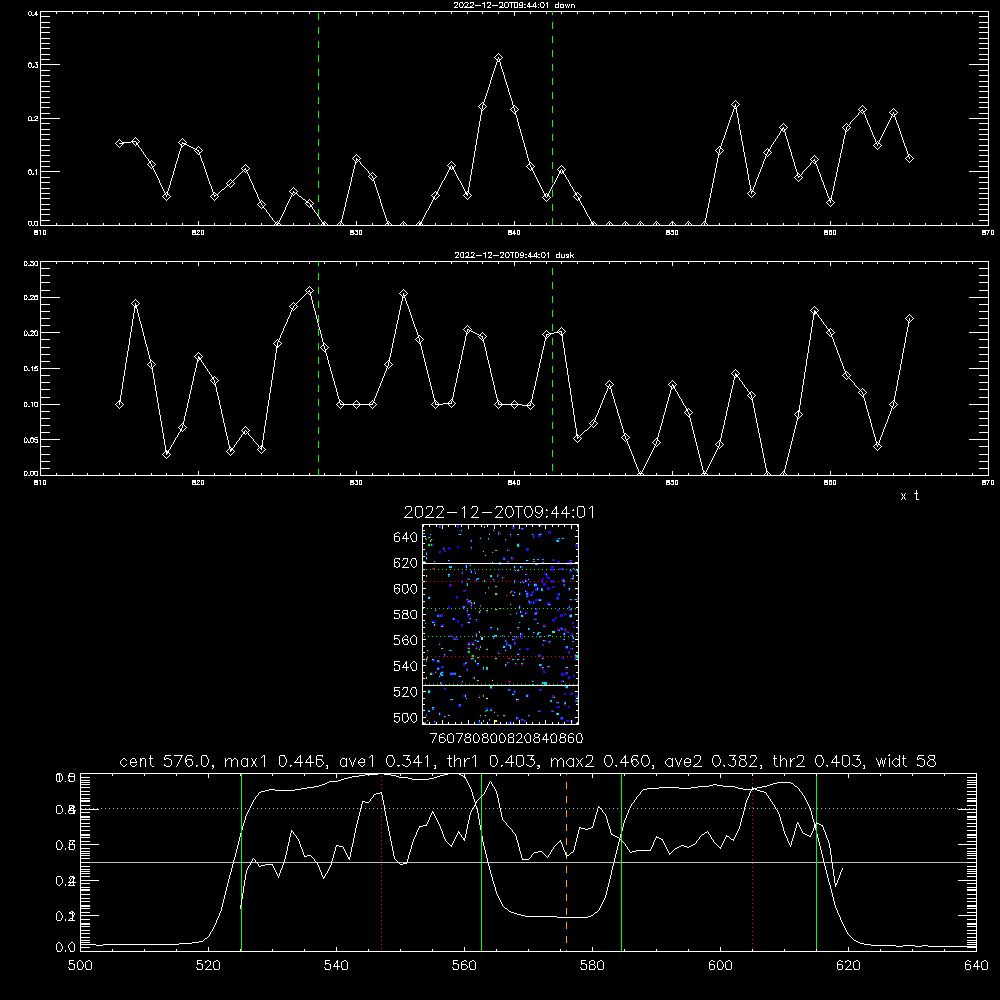1000x1000 pixels.
Task: Click the '580' x-axis label of the bottom plot
Action: click(x=592, y=966)
